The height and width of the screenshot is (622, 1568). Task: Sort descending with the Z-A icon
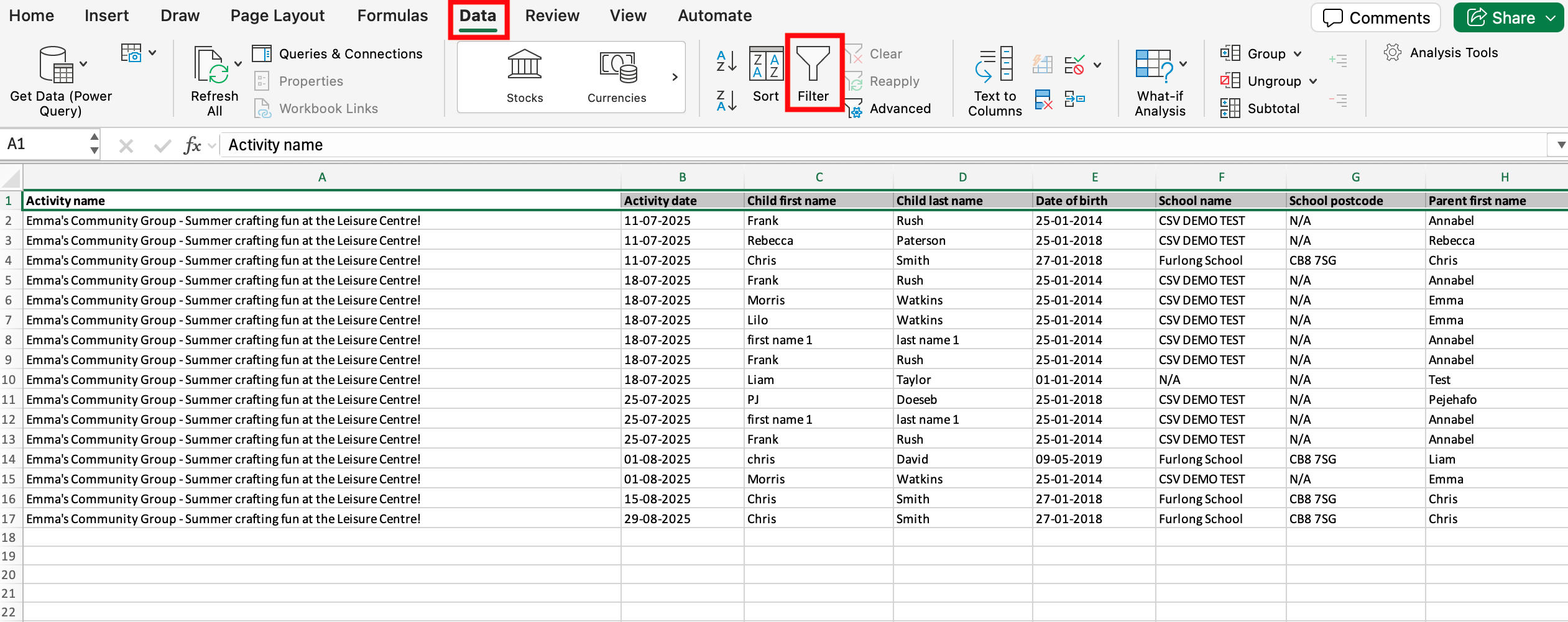click(x=726, y=100)
